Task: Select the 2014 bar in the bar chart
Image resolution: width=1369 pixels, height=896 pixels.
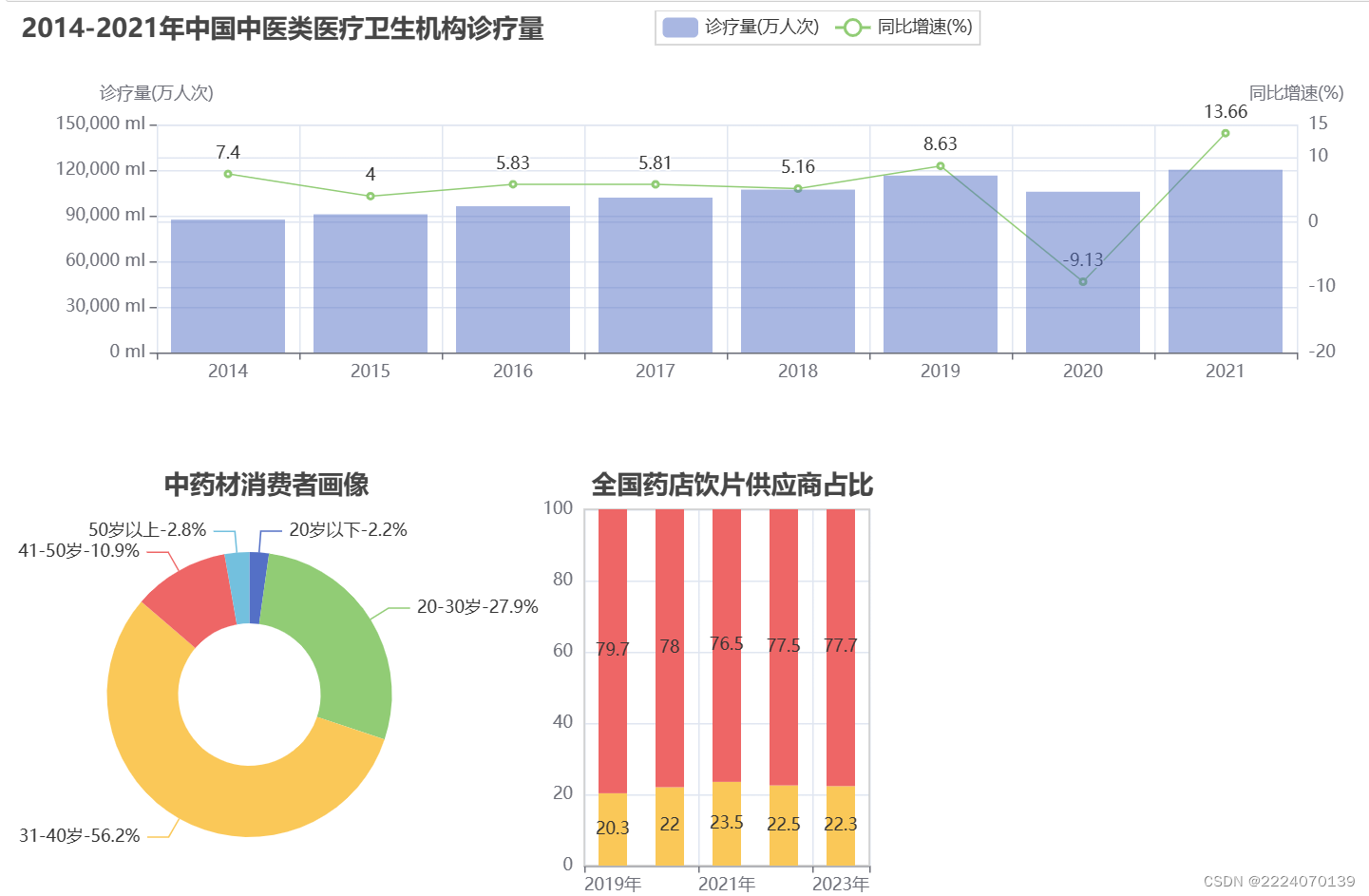Action: click(226, 285)
